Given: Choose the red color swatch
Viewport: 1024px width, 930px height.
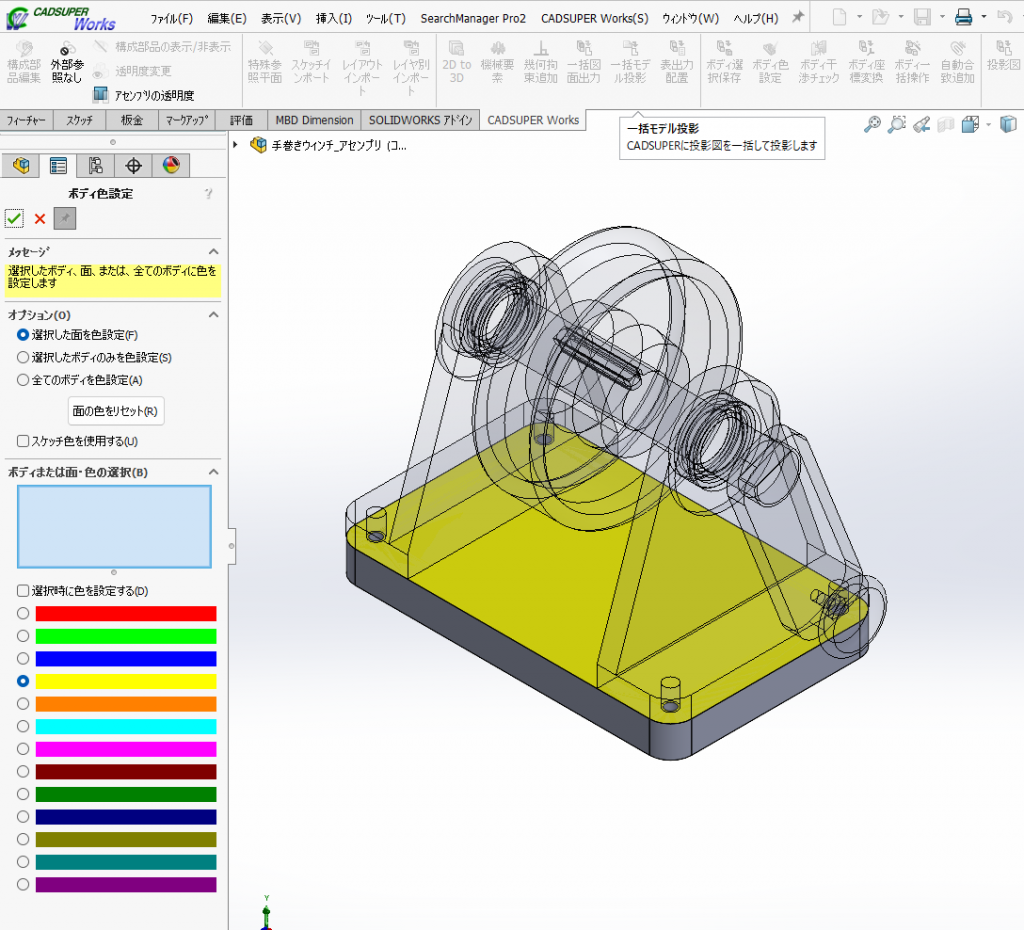Looking at the screenshot, I should 125,614.
